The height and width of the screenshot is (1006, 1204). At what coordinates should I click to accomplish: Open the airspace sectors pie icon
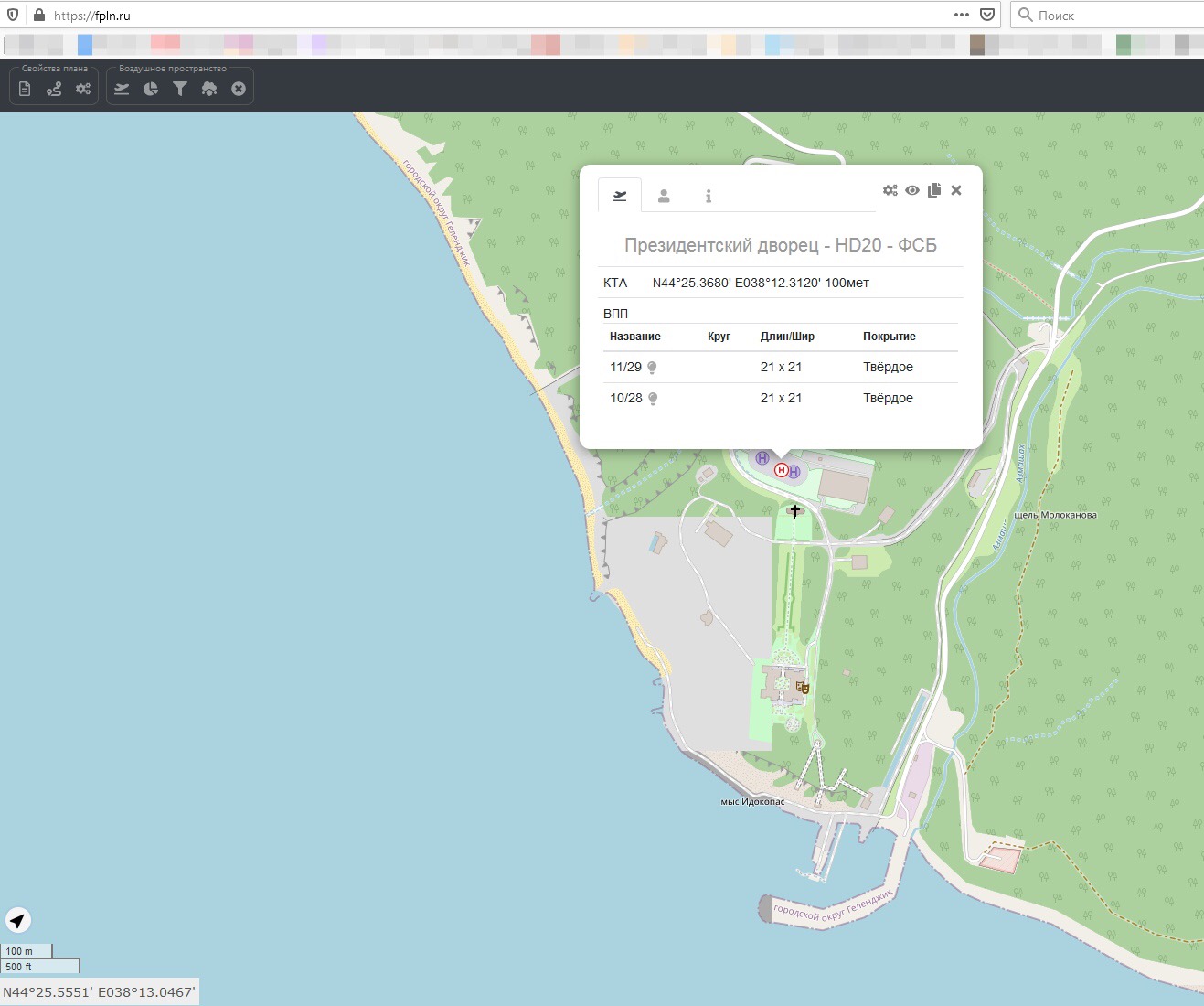pyautogui.click(x=151, y=89)
